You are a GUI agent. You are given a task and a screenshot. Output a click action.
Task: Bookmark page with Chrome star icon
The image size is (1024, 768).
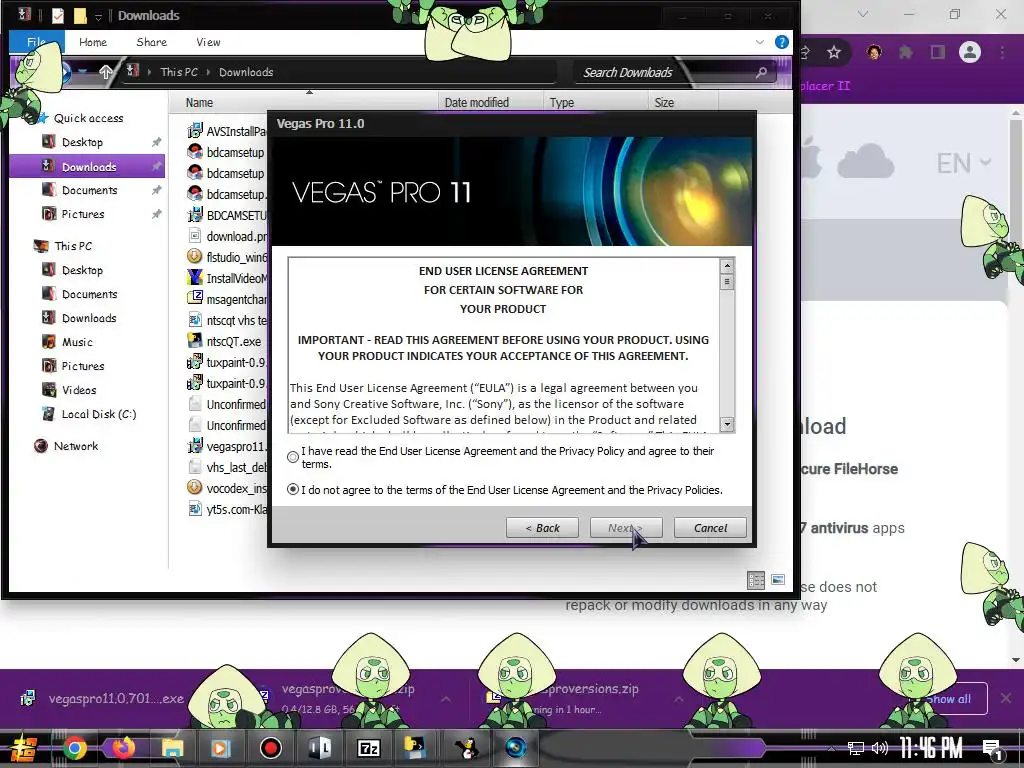(834, 52)
